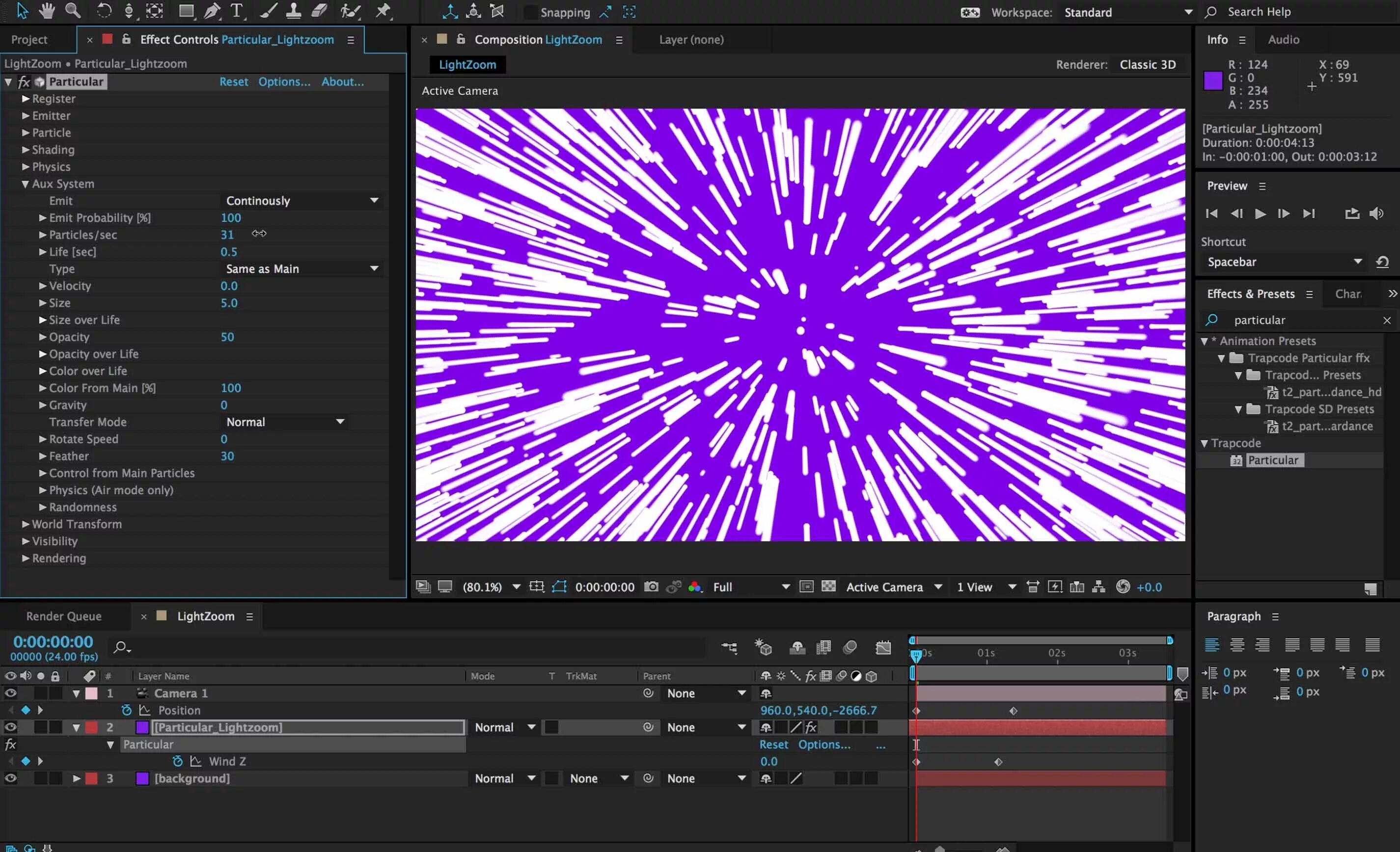1400x852 pixels.
Task: Toggle visibility of the background layer
Action: 10,778
